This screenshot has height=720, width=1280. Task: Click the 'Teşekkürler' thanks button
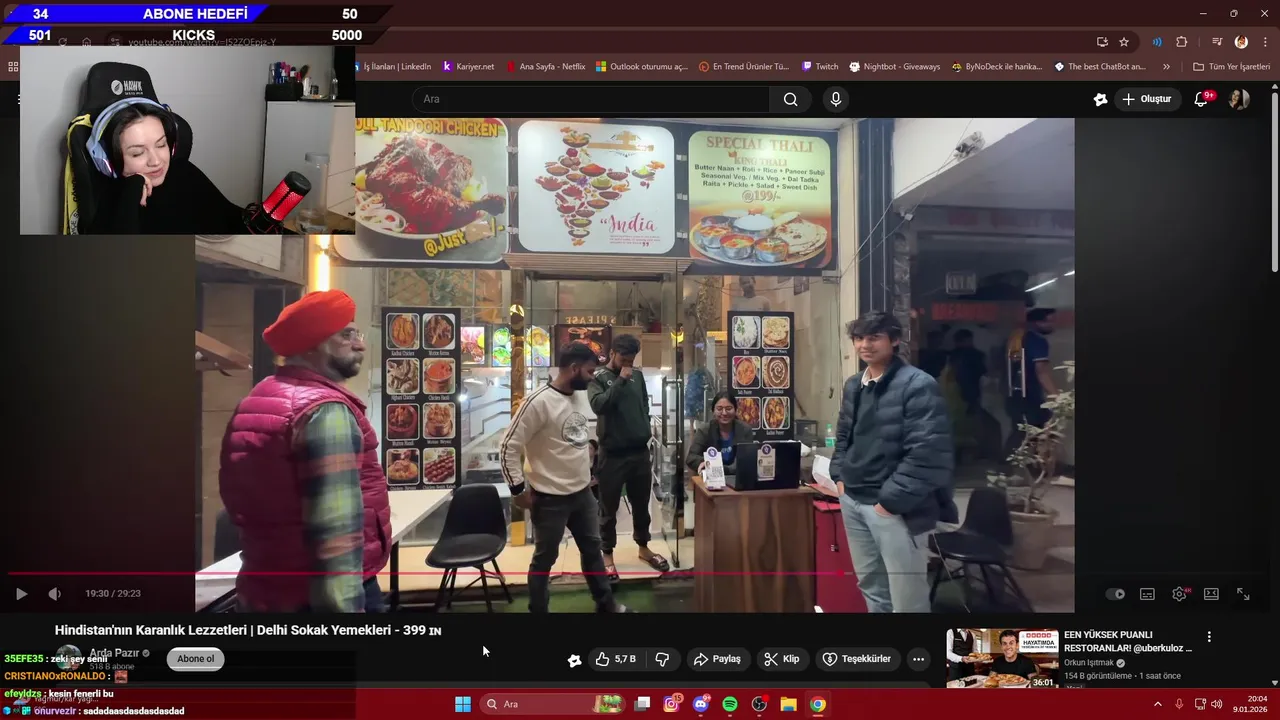[856, 659]
